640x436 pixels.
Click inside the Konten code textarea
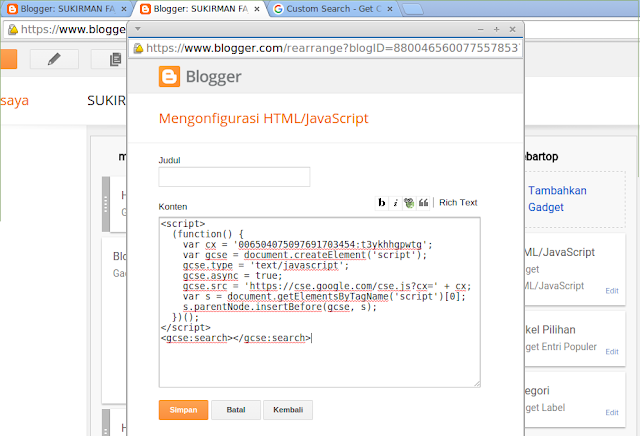point(320,302)
